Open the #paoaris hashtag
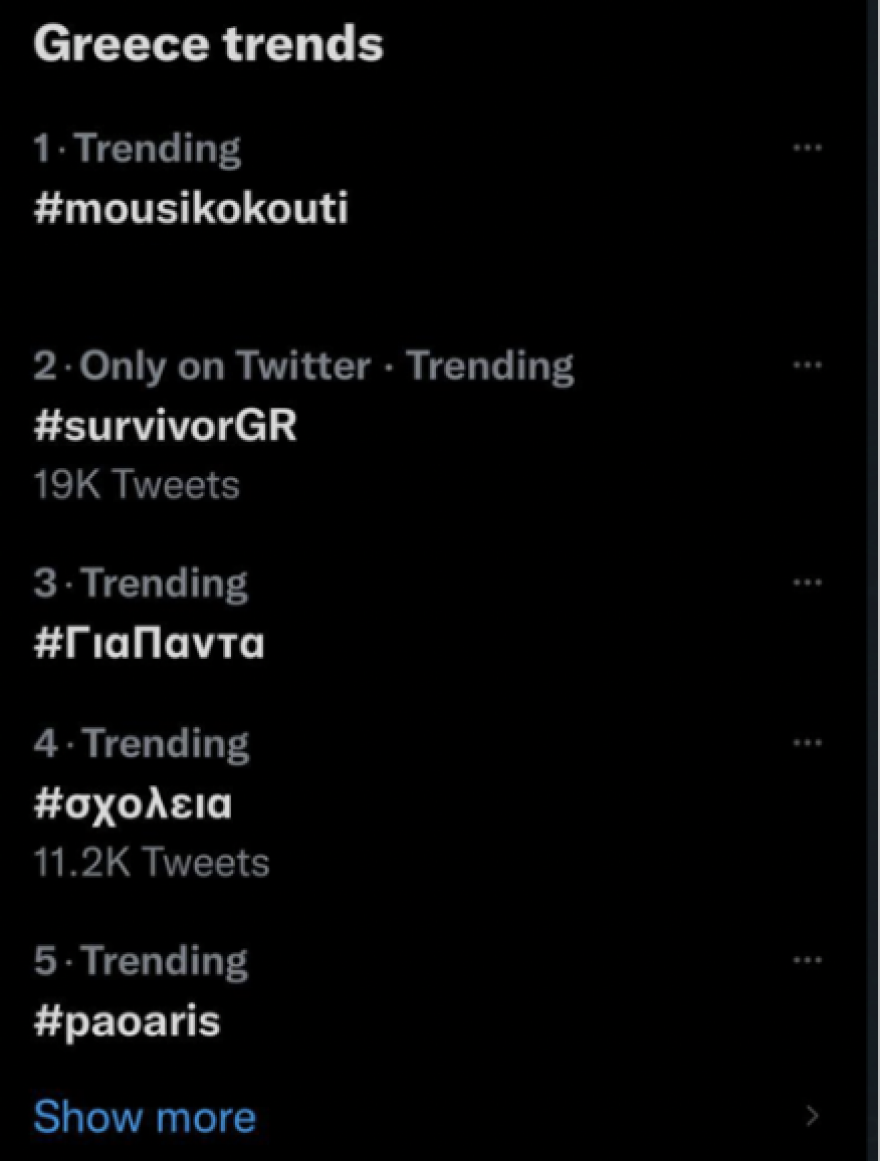 click(128, 1022)
